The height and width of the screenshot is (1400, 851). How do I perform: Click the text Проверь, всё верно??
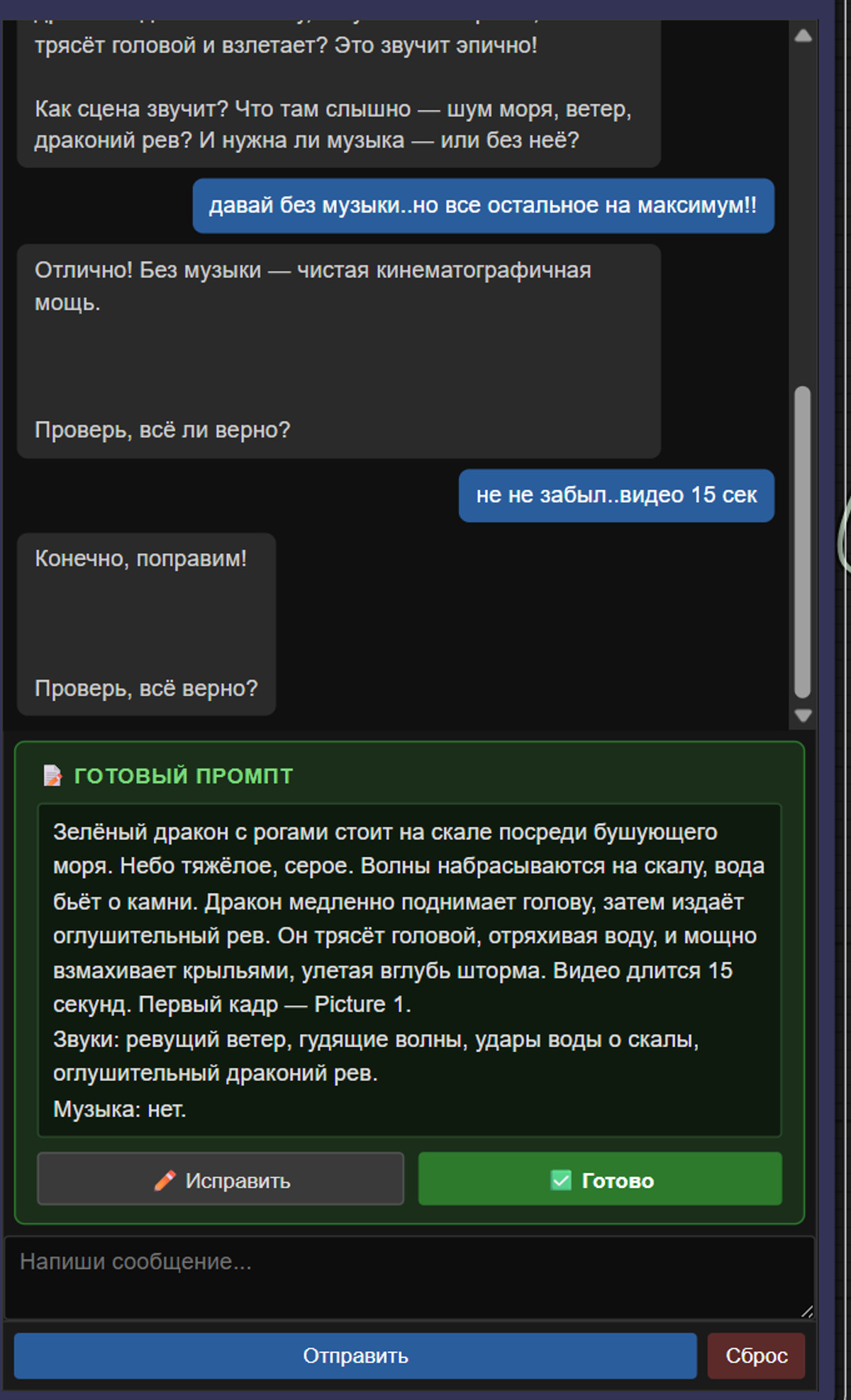point(146,688)
